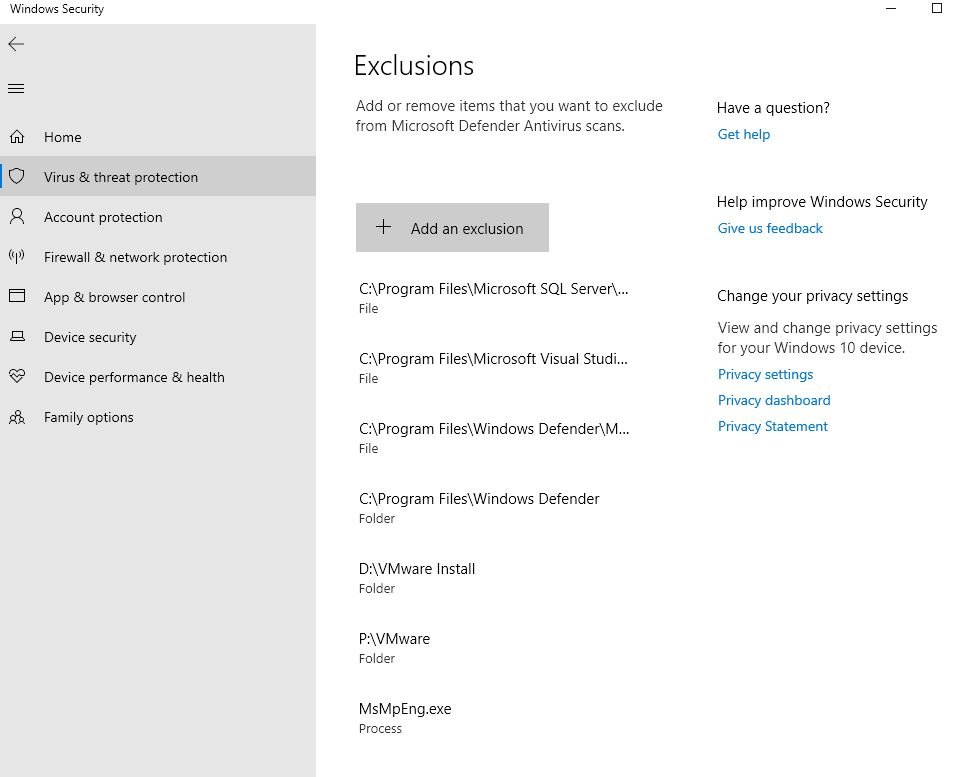Click the back arrow navigation button
The image size is (961, 777).
[16, 44]
